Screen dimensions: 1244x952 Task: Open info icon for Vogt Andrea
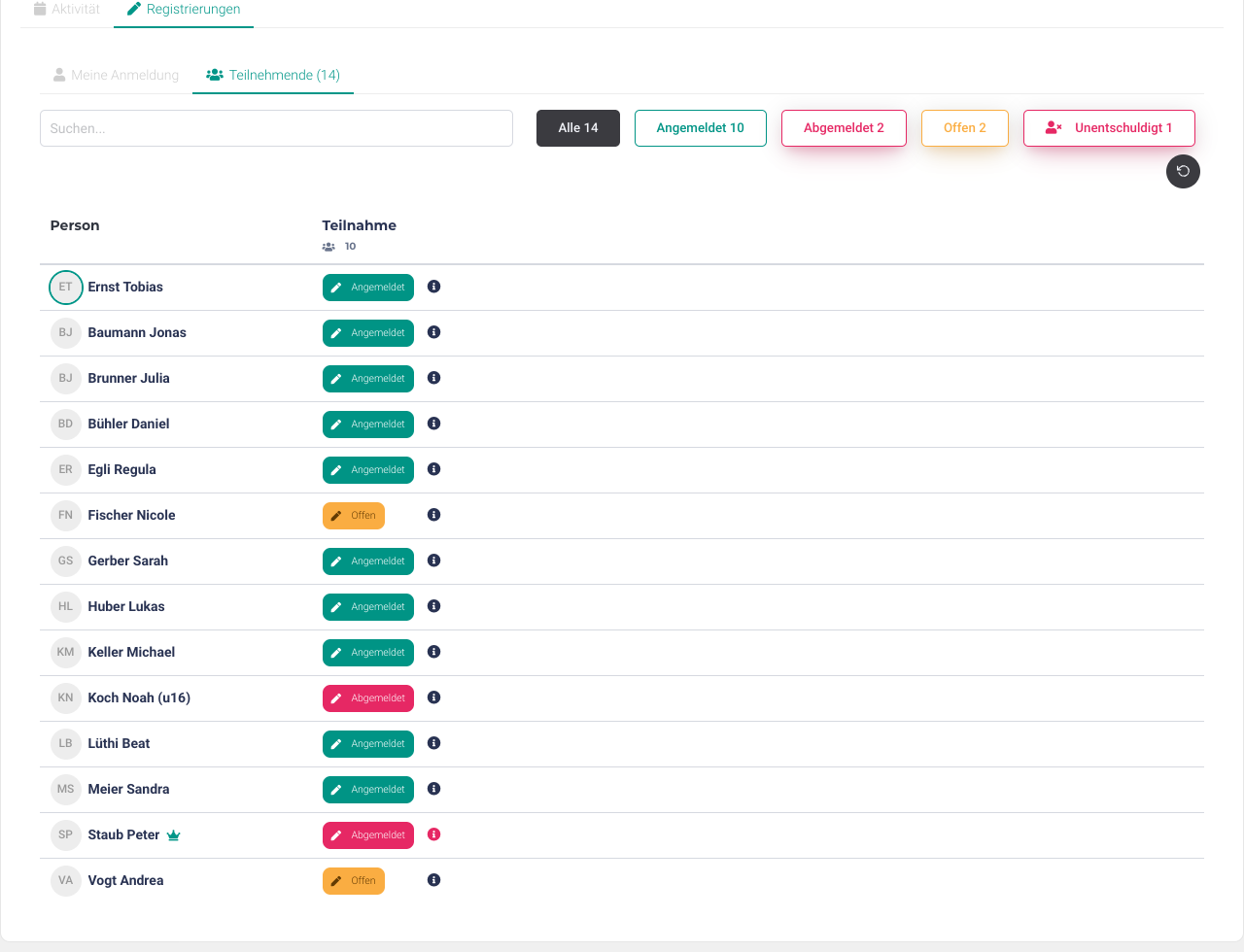(x=434, y=880)
